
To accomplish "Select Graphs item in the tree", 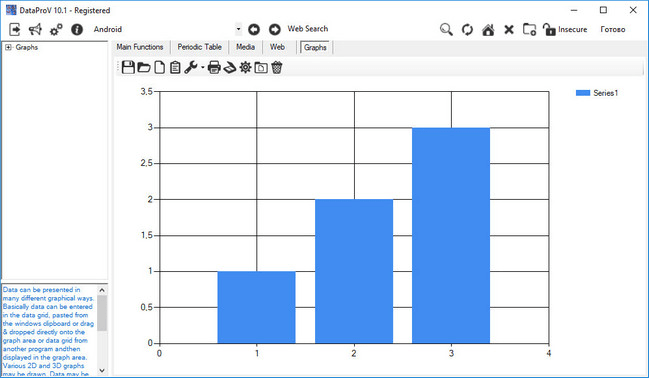I will (26, 47).
